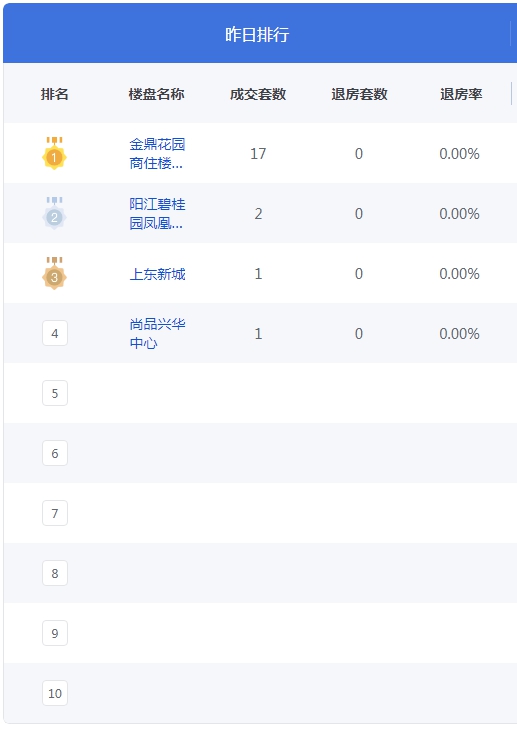Select the rank 8 number badge
The width and height of the screenshot is (517, 730).
coord(55,573)
